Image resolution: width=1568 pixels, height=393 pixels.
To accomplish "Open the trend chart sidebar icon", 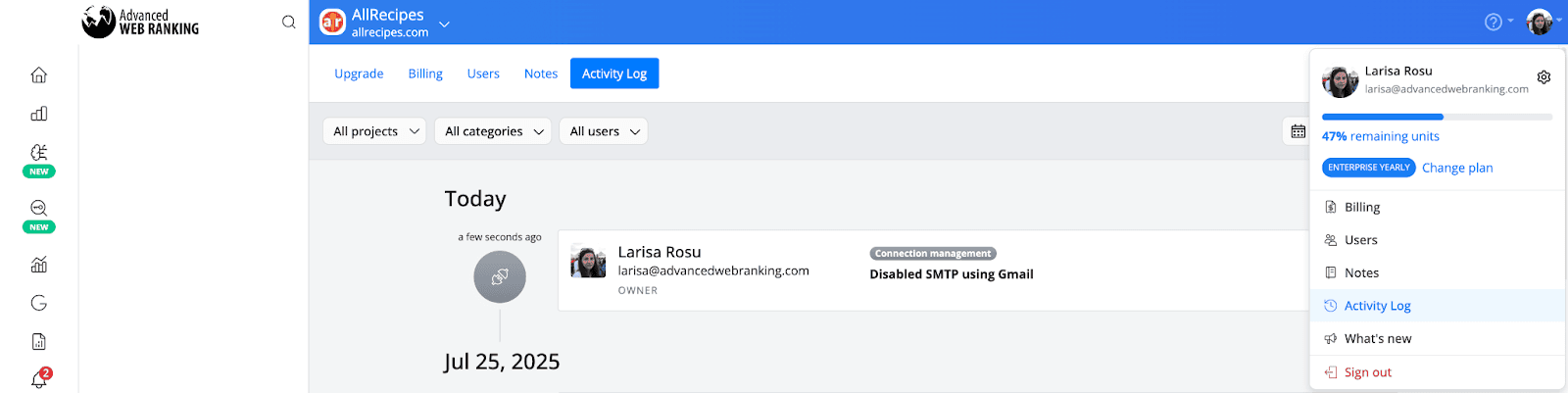I will [x=39, y=265].
